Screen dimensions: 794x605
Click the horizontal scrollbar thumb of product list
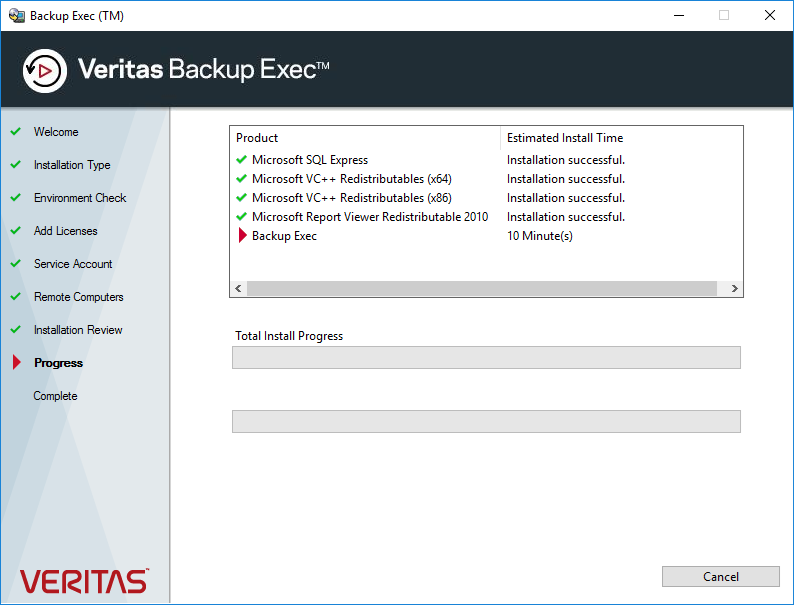pos(482,288)
